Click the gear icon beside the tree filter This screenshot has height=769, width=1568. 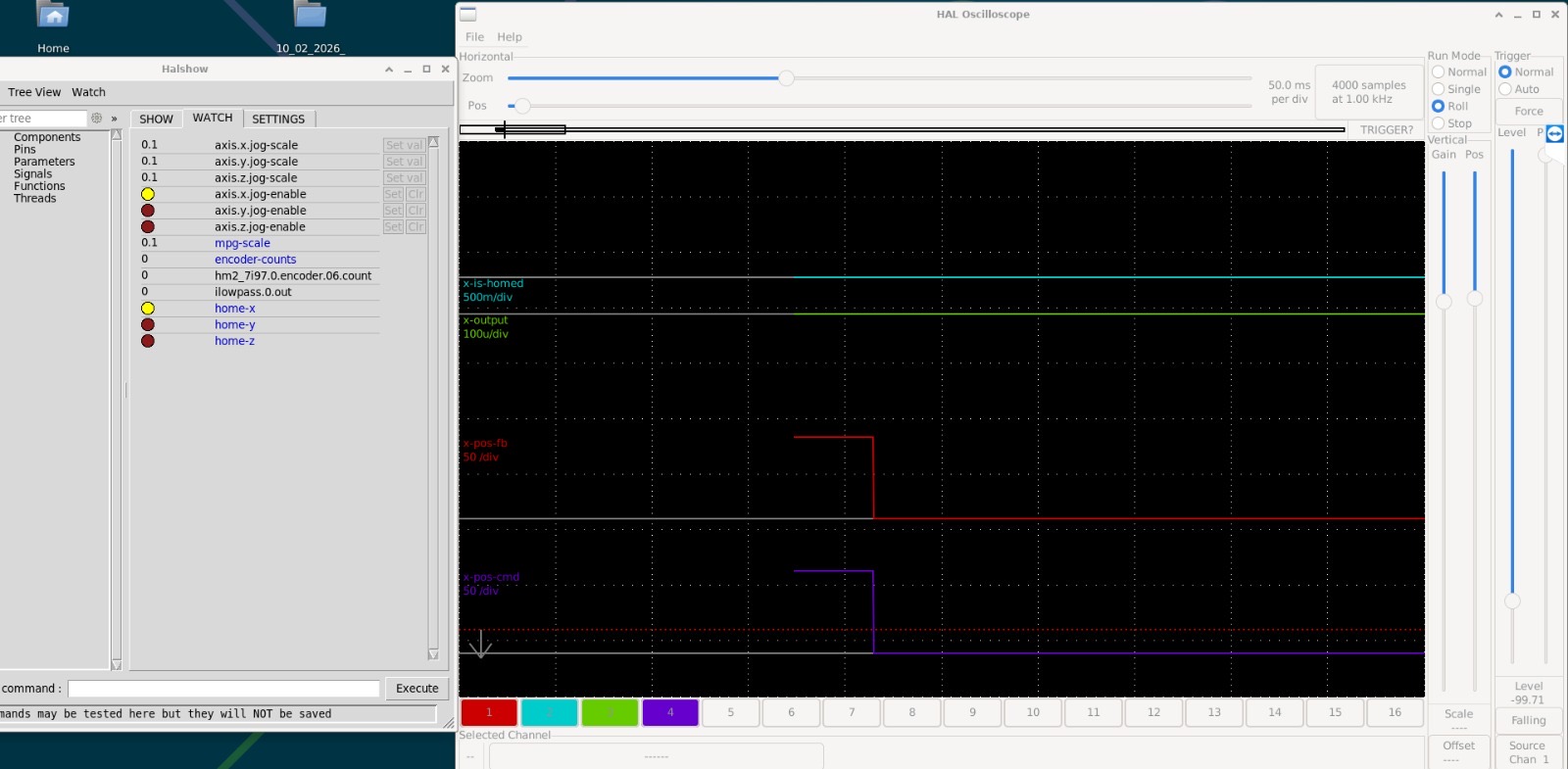click(96, 119)
